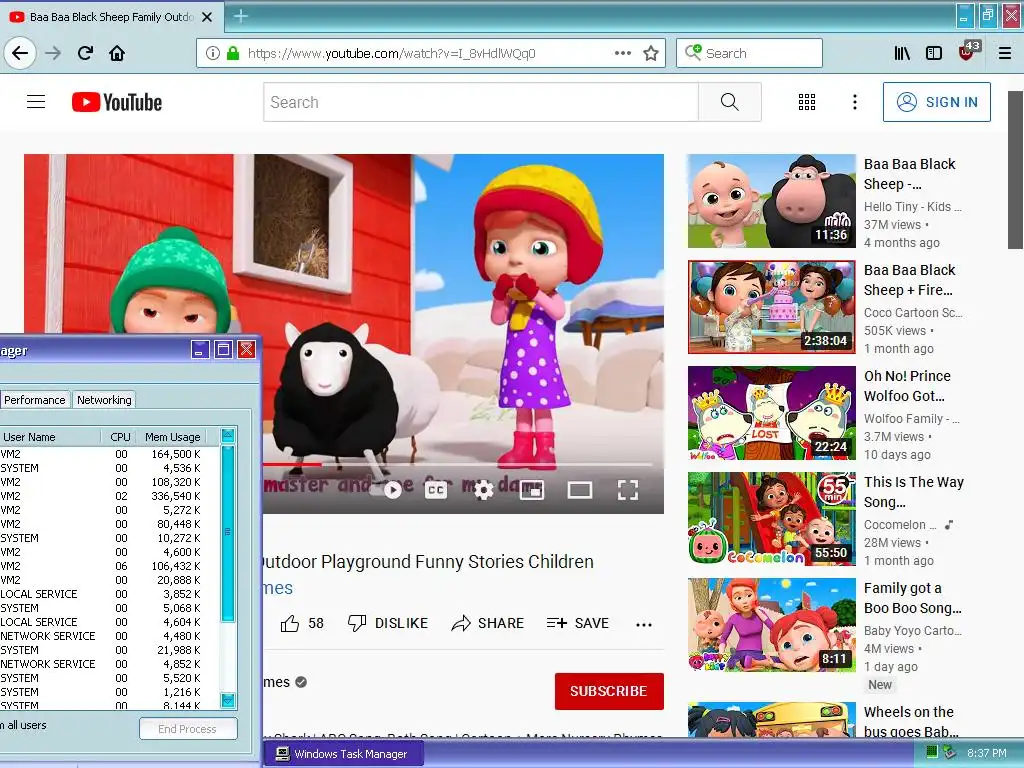The width and height of the screenshot is (1024, 768).
Task: Click the YouTube page vertical scrollbar
Action: [x=1015, y=170]
